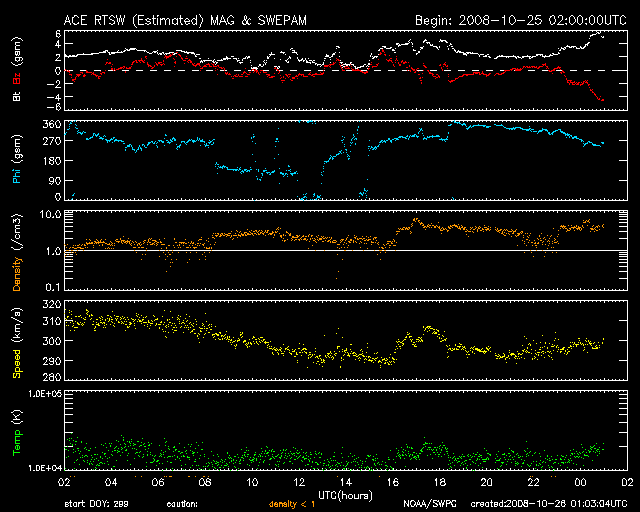Viewport: 640px width, 512px height.
Task: Click the 'UTC(hours)' x-axis label
Action: (x=345, y=496)
